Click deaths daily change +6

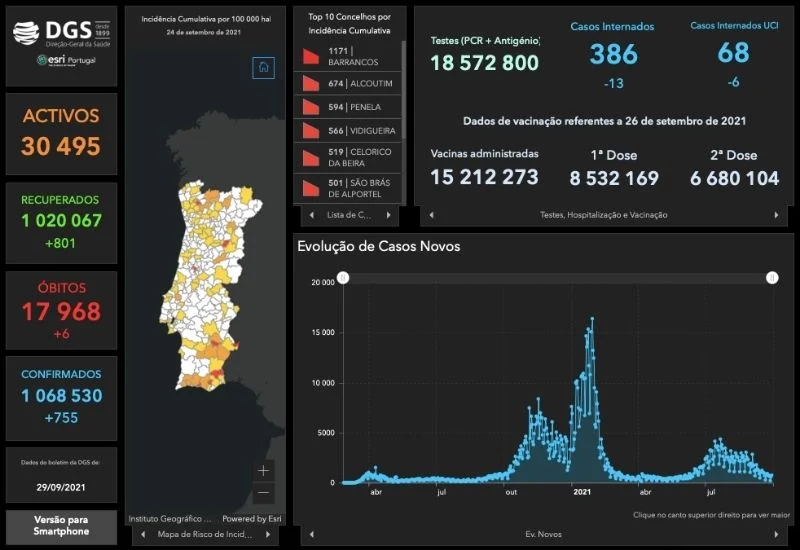point(61,334)
